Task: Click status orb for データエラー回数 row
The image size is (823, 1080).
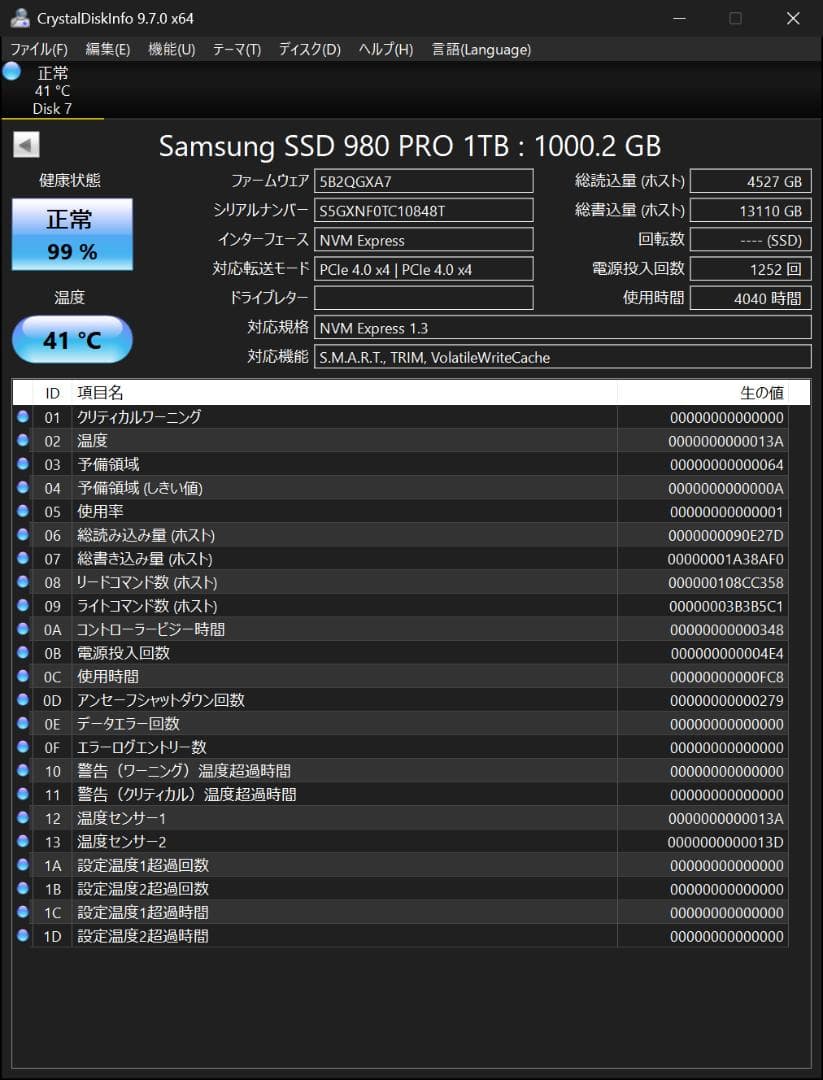Action: pos(23,723)
